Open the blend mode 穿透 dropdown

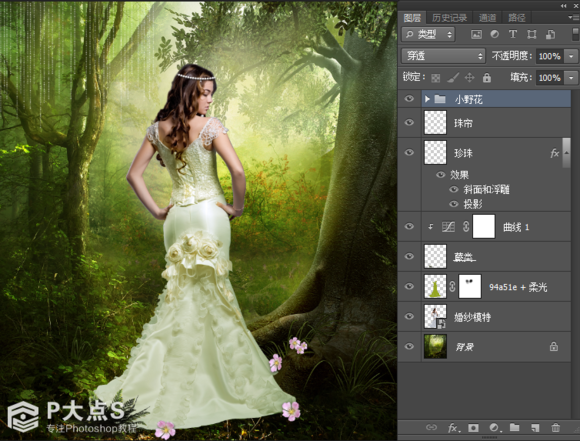click(x=443, y=56)
